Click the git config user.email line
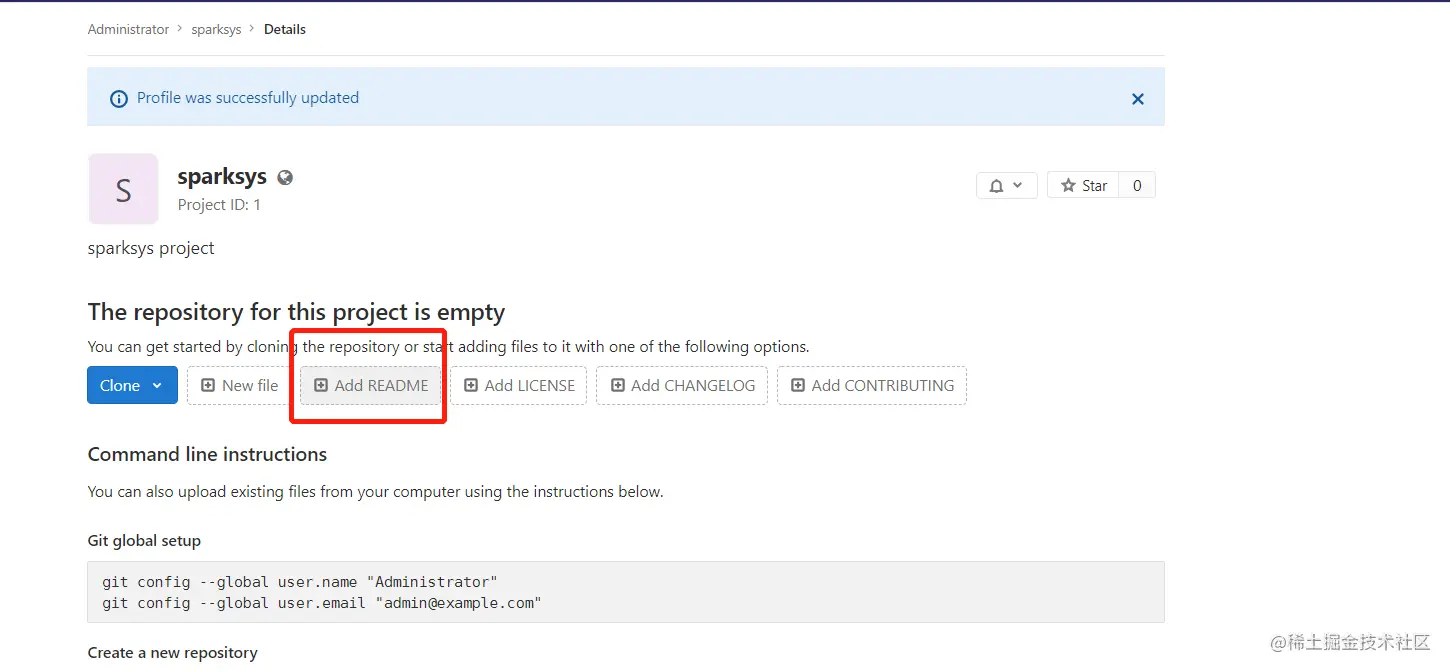This screenshot has width=1450, height=672. tap(321, 603)
